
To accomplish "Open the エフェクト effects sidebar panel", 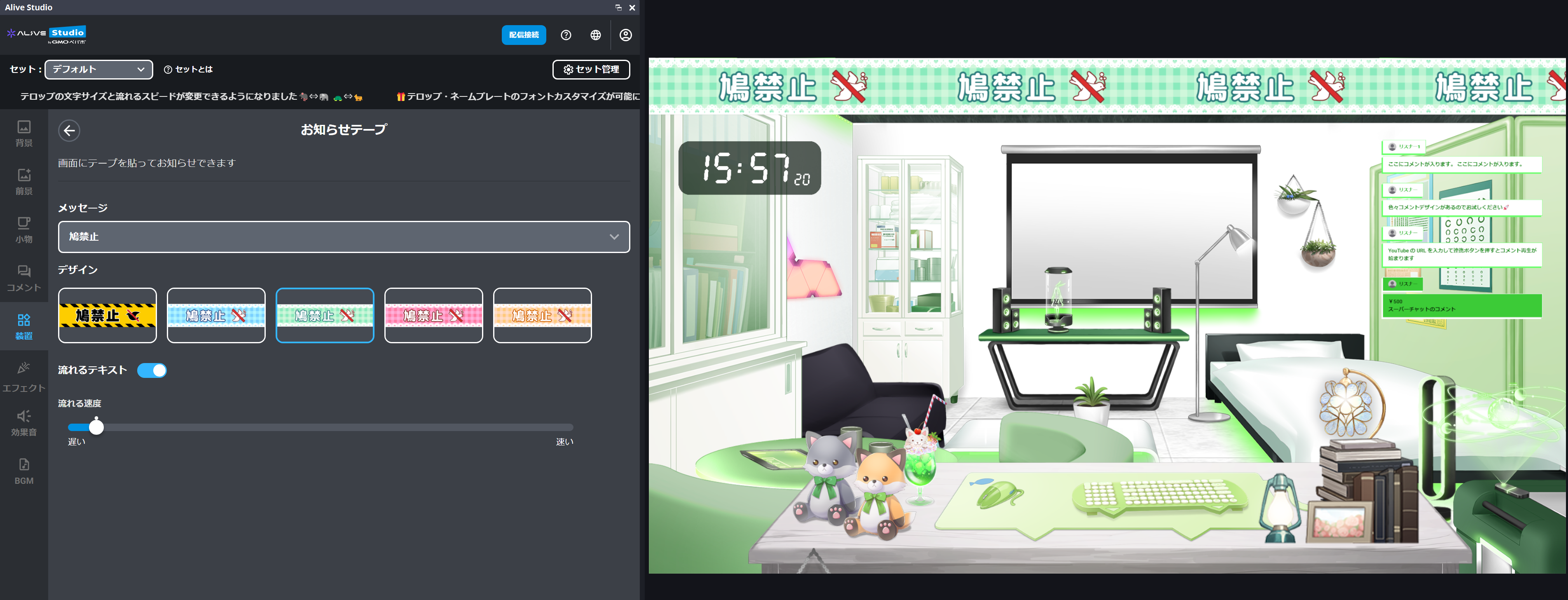I will pyautogui.click(x=24, y=377).
